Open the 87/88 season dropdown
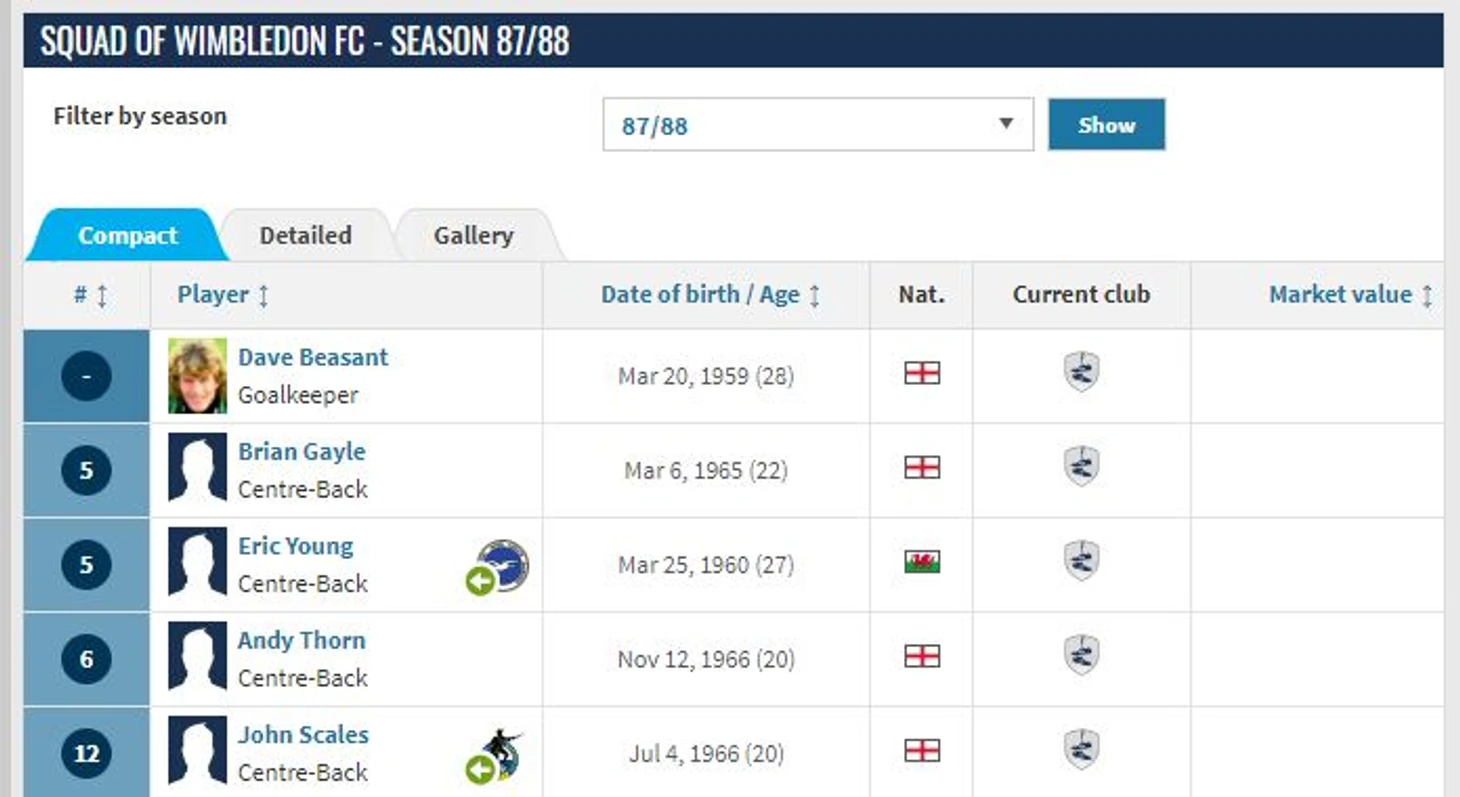Viewport: 1460px width, 797px height. (x=817, y=126)
